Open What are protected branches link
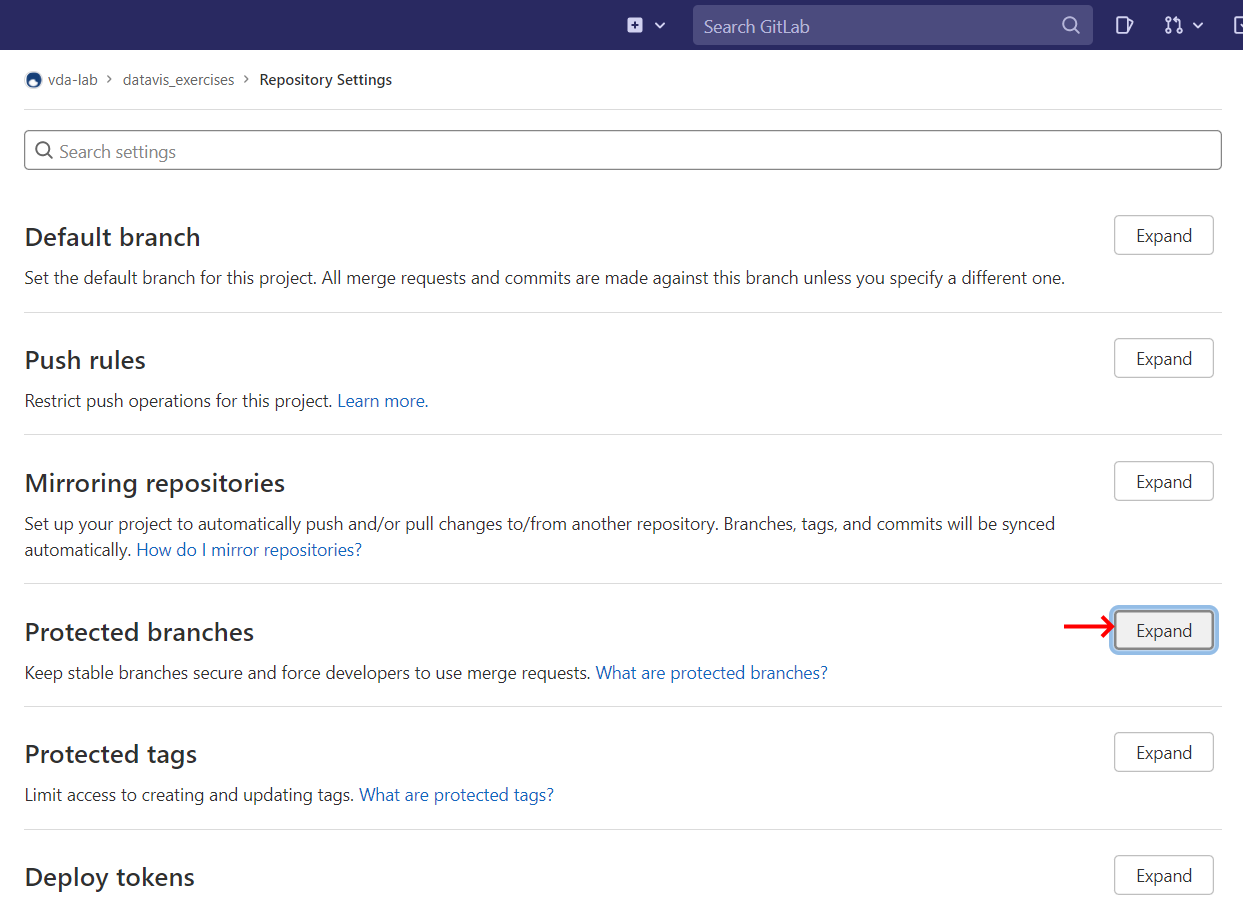Viewport: 1243px width, 901px height. coord(711,673)
